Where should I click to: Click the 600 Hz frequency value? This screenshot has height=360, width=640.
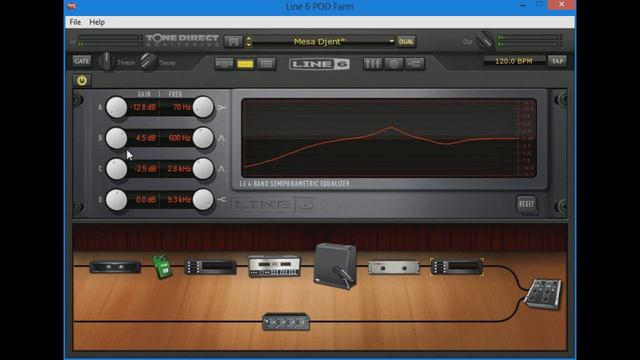coord(180,138)
